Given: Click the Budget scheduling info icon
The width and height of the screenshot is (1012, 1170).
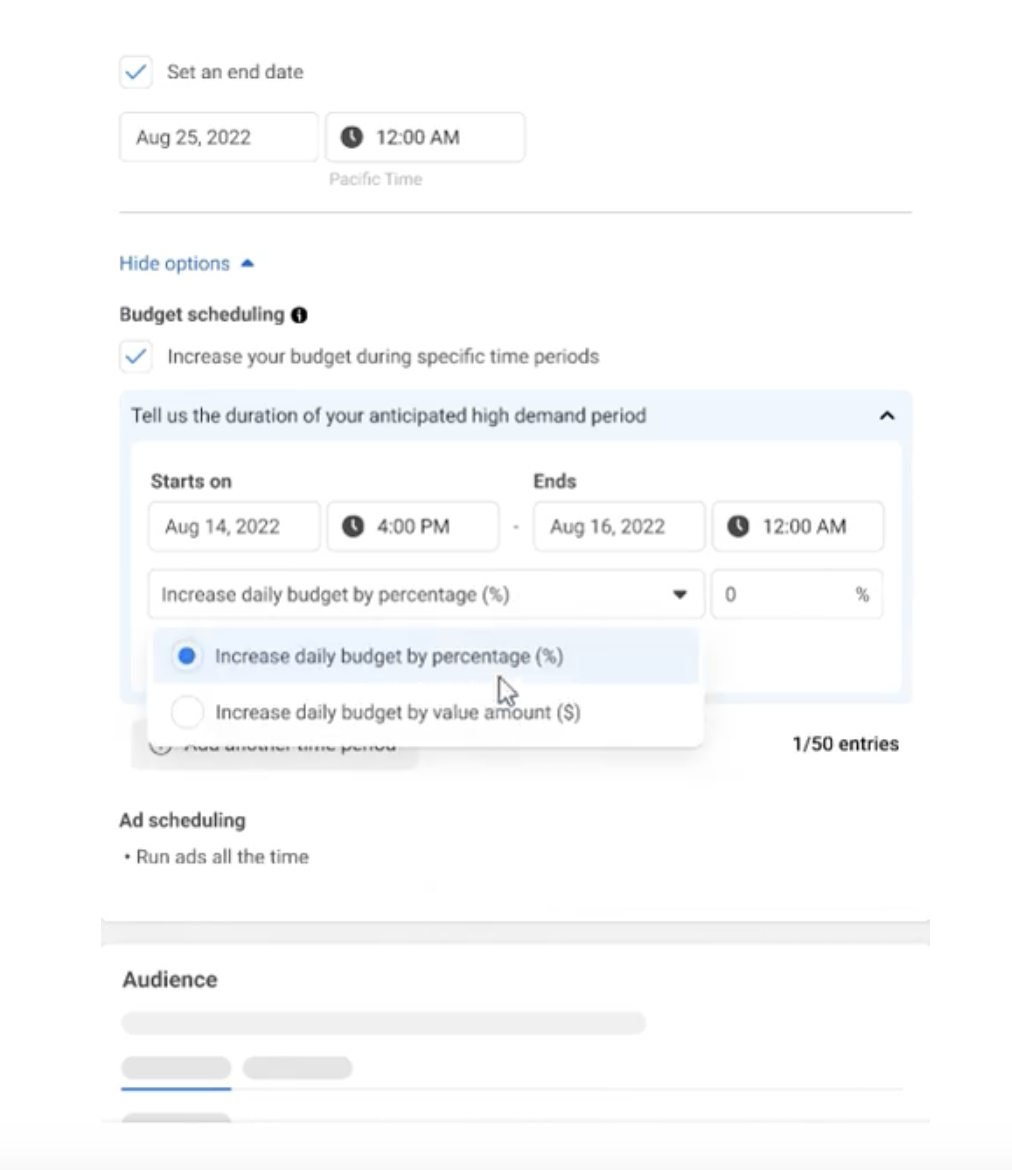Looking at the screenshot, I should (299, 315).
